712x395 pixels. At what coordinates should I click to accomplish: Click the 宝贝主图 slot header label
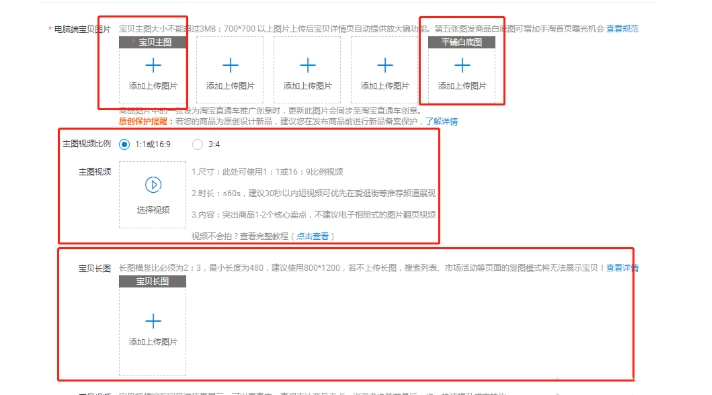[x=153, y=42]
